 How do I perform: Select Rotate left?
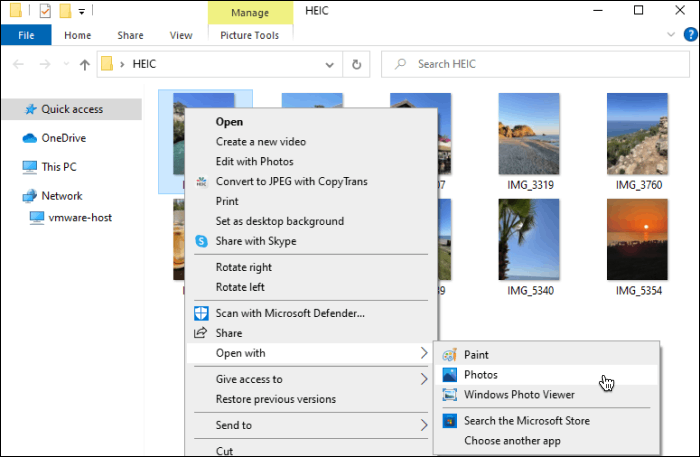[311, 287]
